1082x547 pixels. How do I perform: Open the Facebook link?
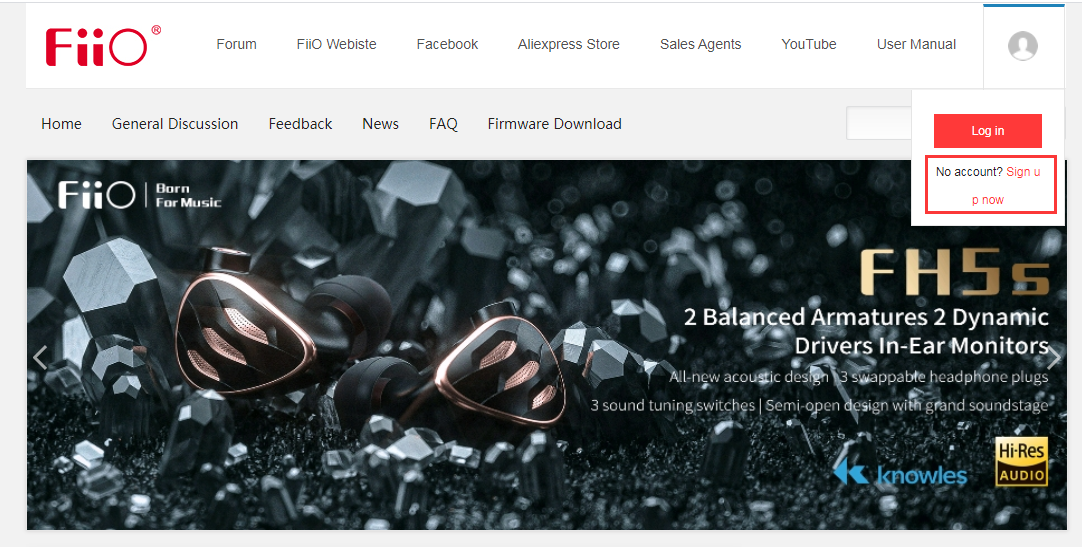pyautogui.click(x=447, y=45)
